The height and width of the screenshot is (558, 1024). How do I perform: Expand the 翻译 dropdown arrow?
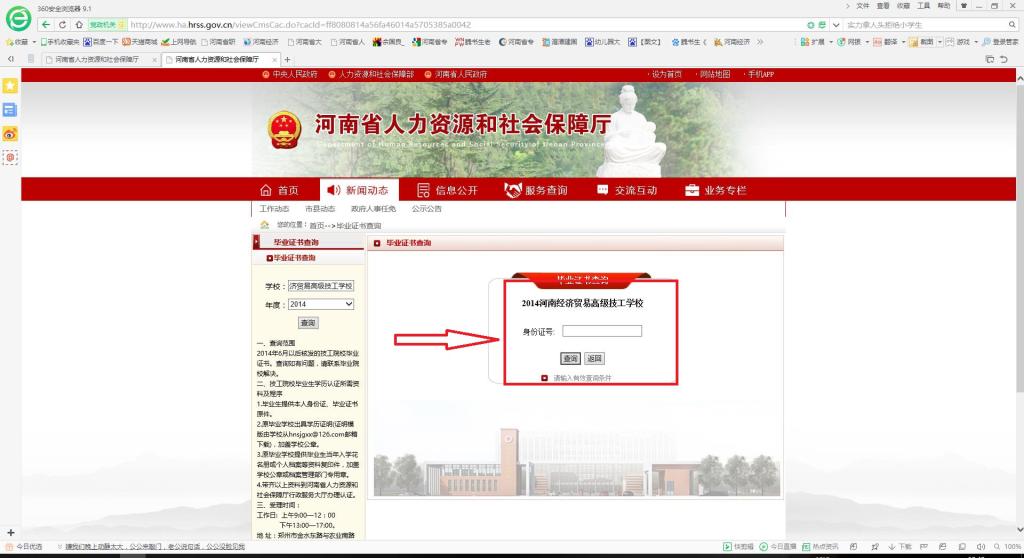(903, 42)
